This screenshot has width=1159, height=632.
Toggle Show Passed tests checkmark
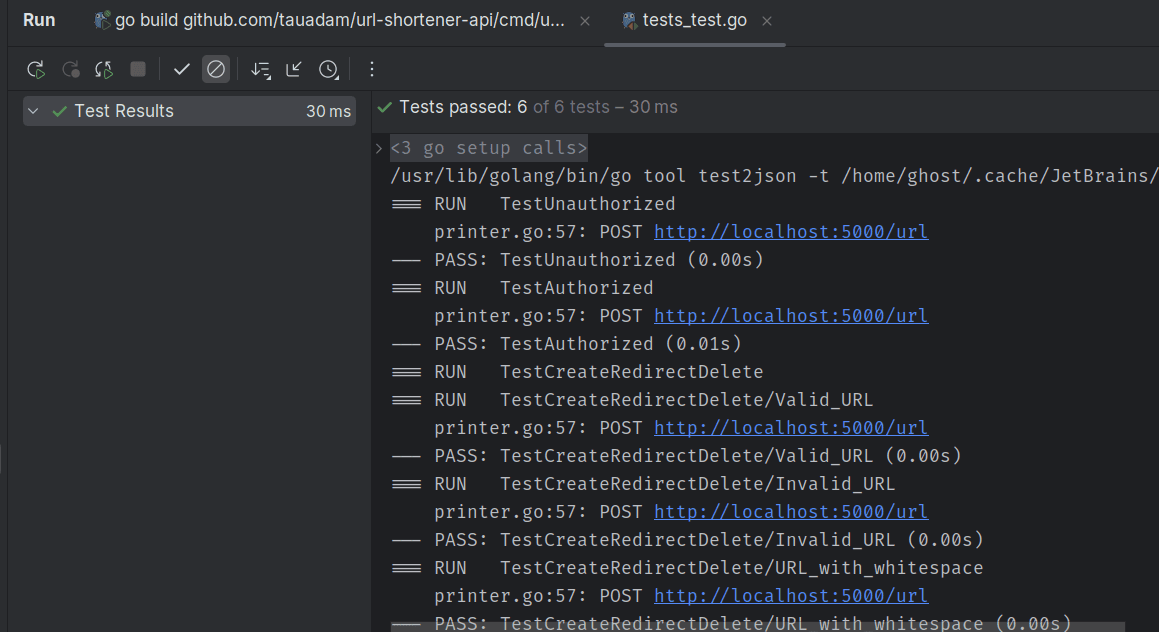[x=181, y=69]
